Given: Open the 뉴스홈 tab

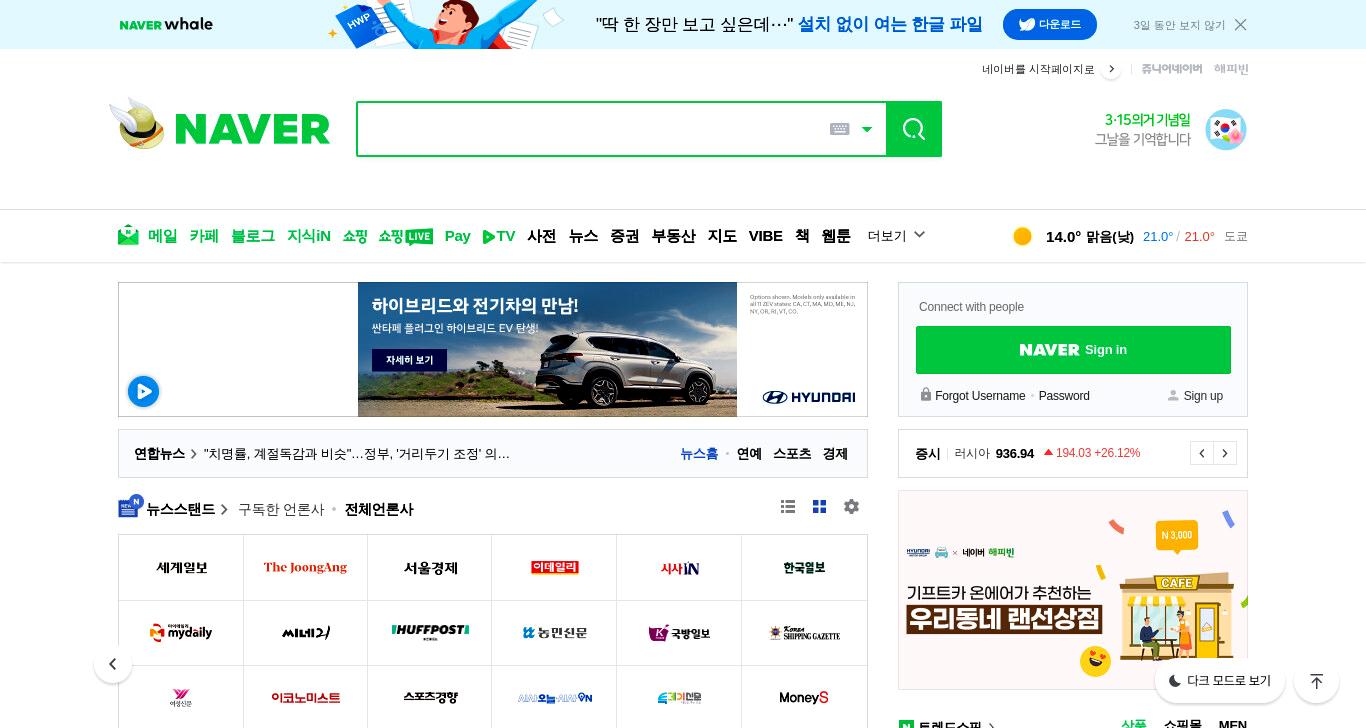Looking at the screenshot, I should (699, 454).
